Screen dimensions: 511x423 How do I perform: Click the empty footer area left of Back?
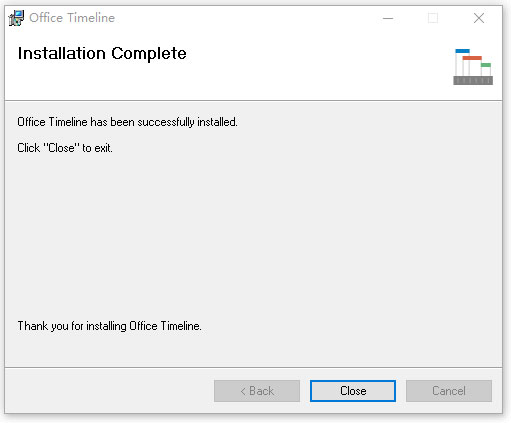pos(109,391)
